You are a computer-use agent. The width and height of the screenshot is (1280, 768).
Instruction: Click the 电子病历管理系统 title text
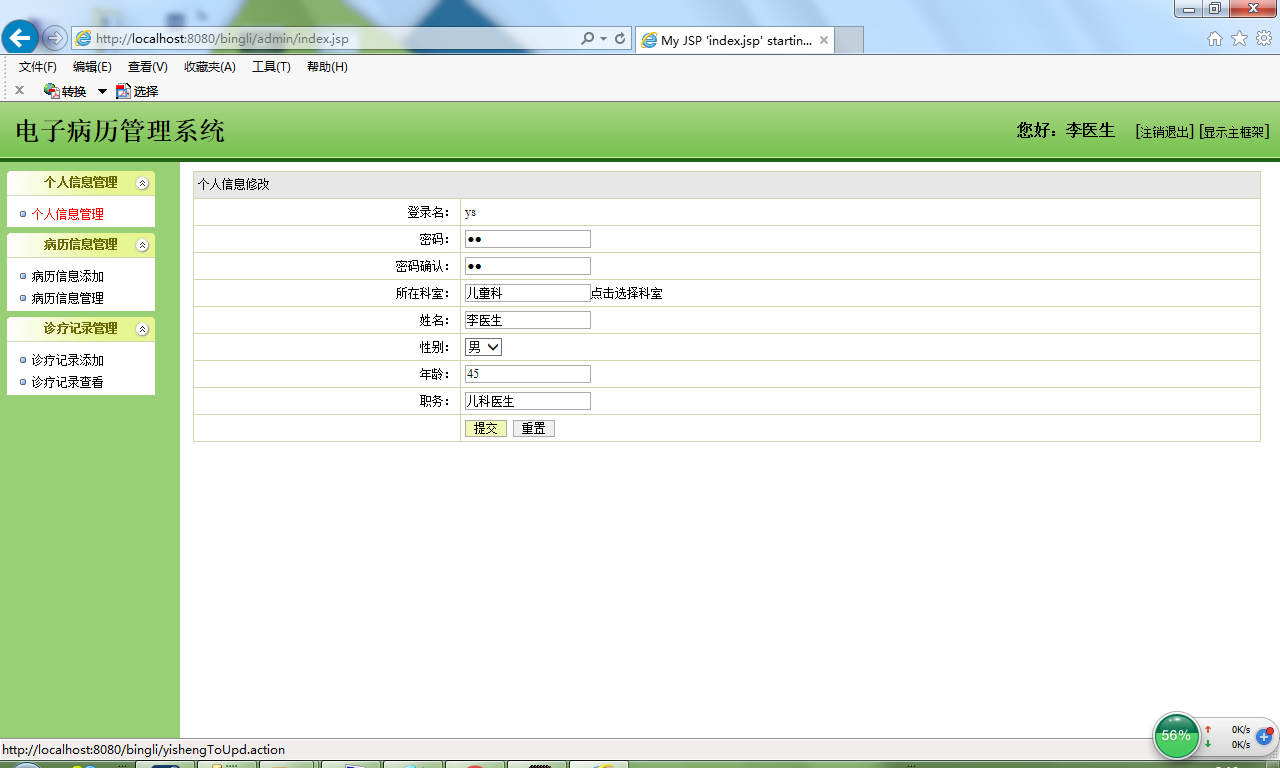click(x=120, y=131)
